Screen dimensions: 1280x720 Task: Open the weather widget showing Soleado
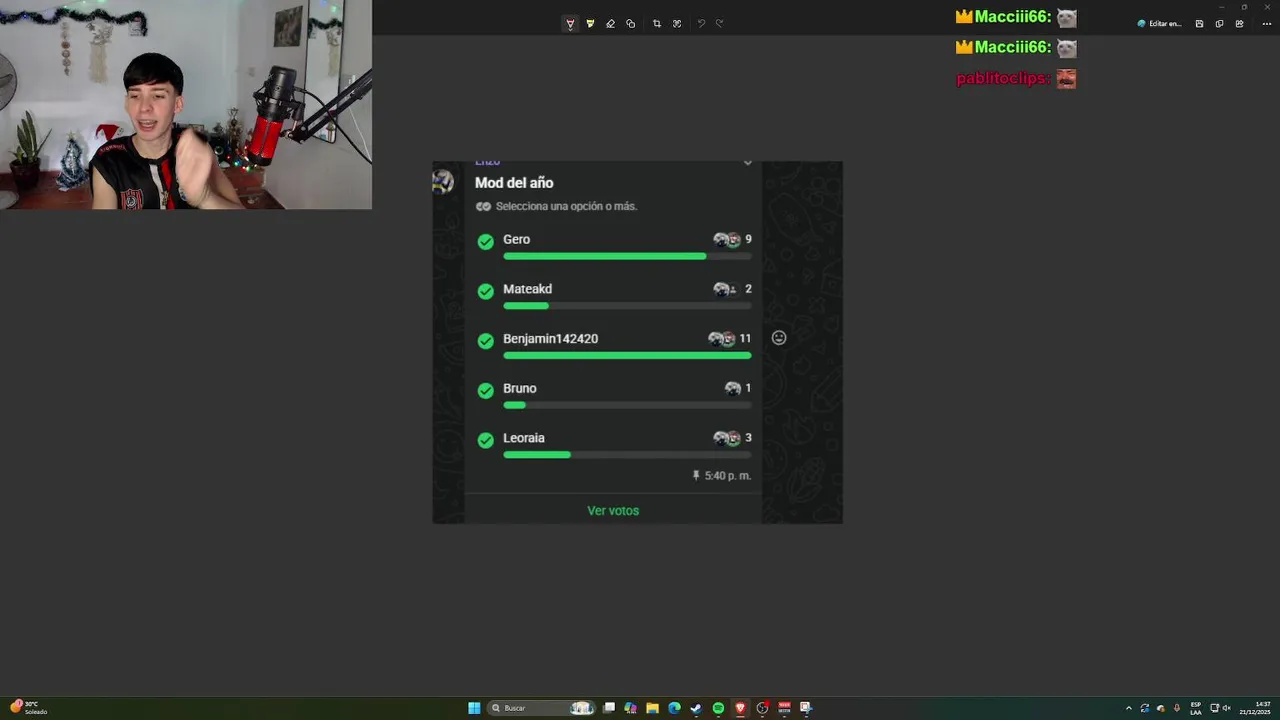tap(28, 708)
